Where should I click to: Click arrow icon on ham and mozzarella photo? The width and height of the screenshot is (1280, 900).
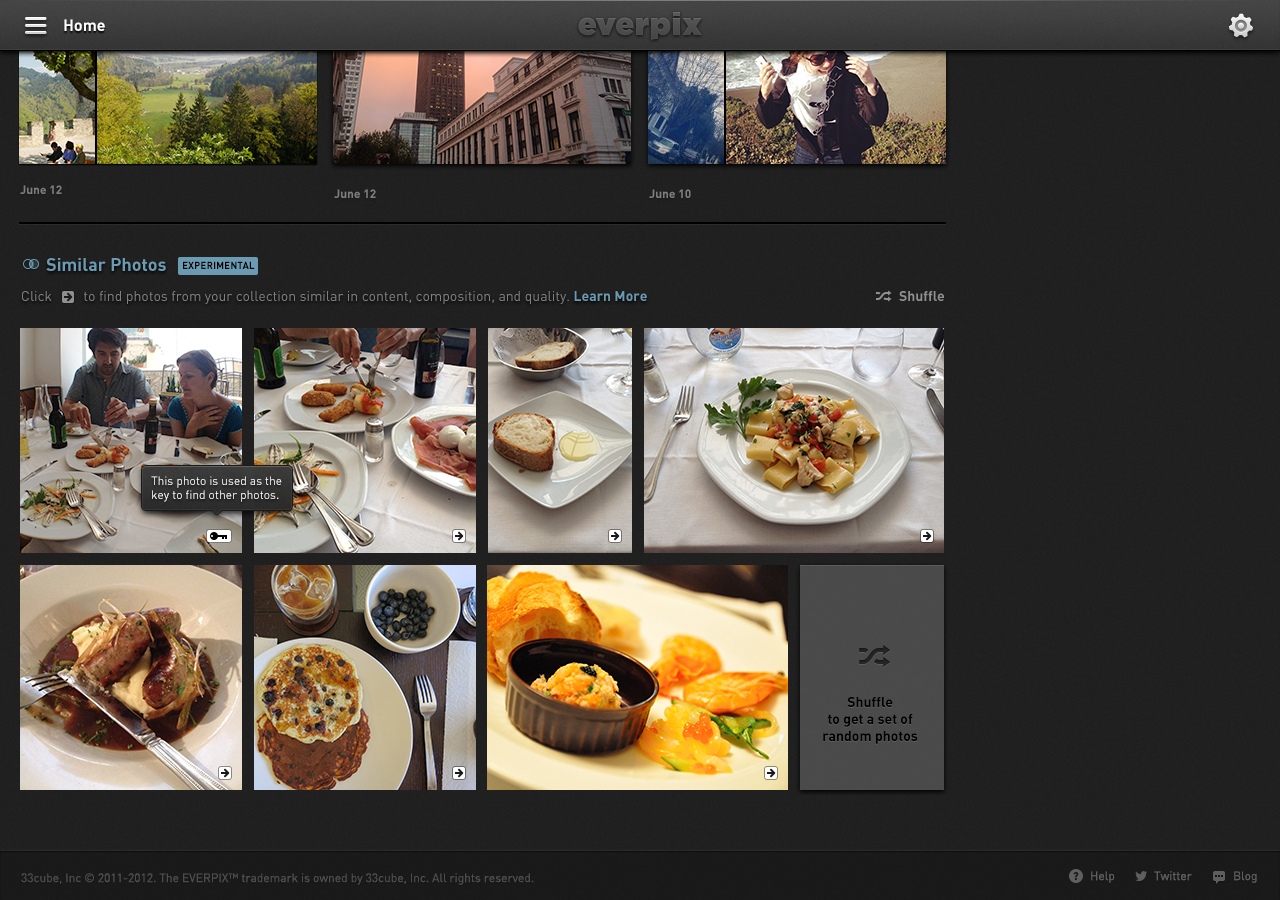point(459,536)
